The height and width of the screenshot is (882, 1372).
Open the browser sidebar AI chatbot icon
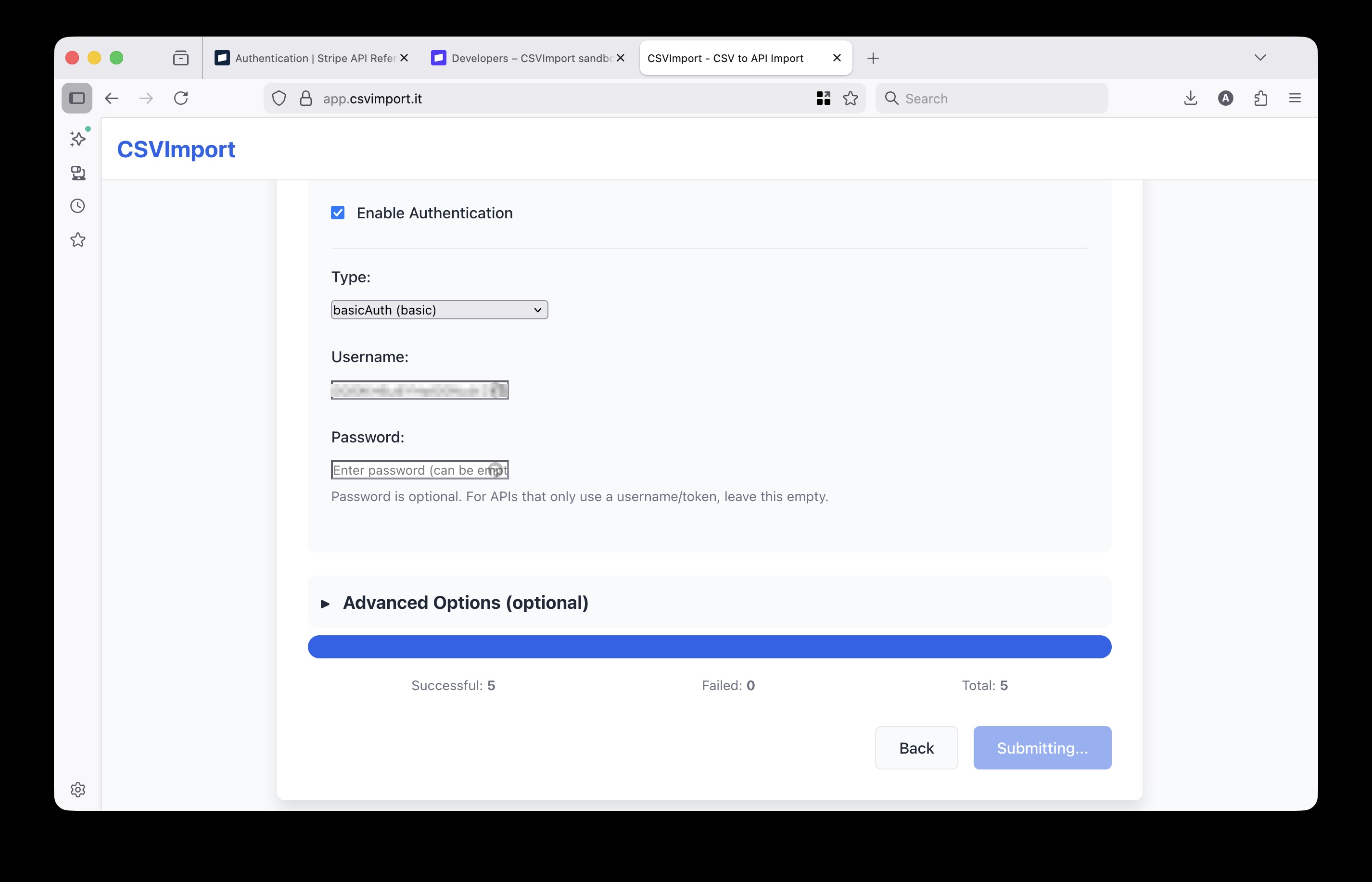77,138
